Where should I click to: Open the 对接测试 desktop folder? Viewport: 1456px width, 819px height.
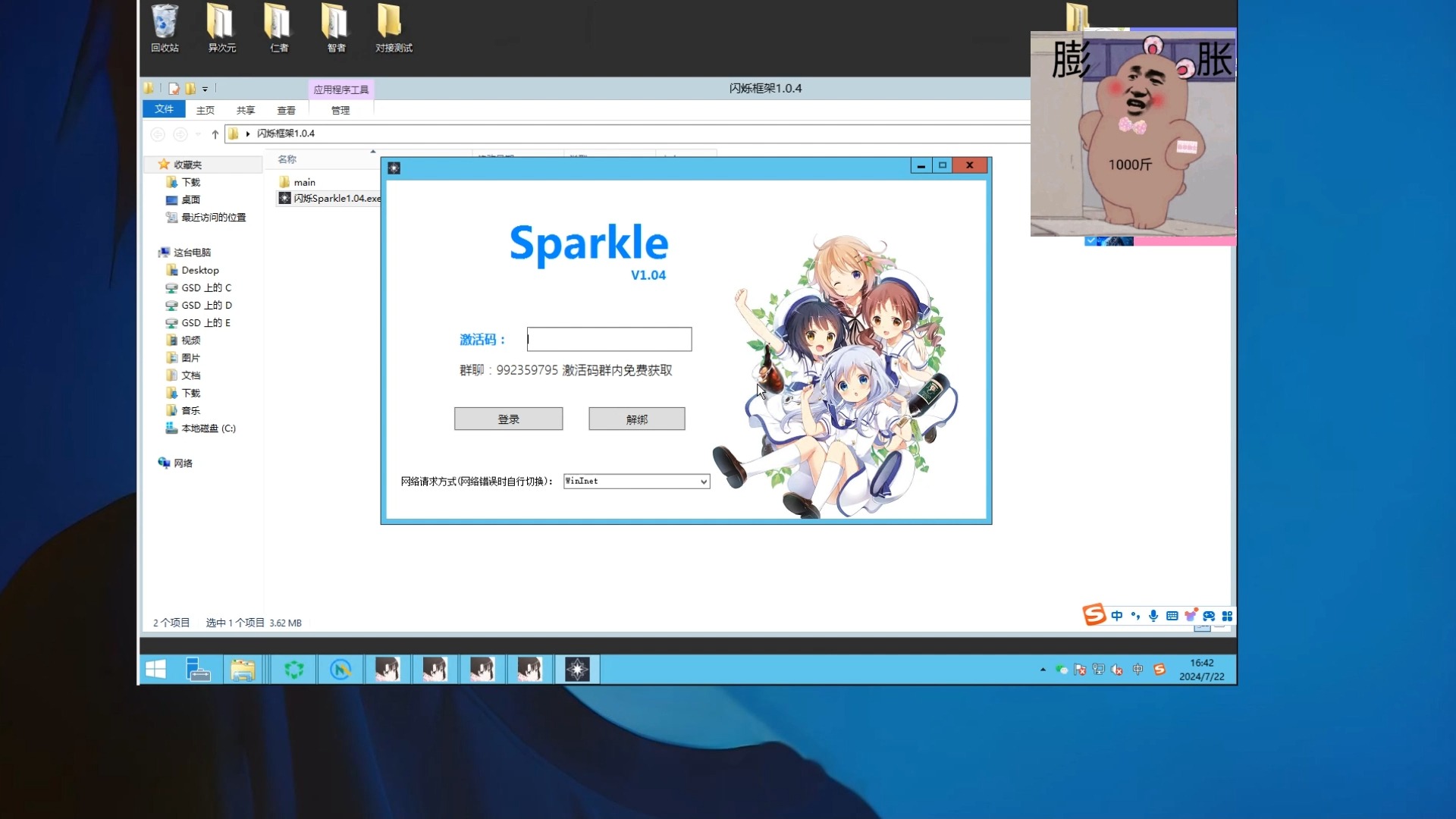coord(393,29)
